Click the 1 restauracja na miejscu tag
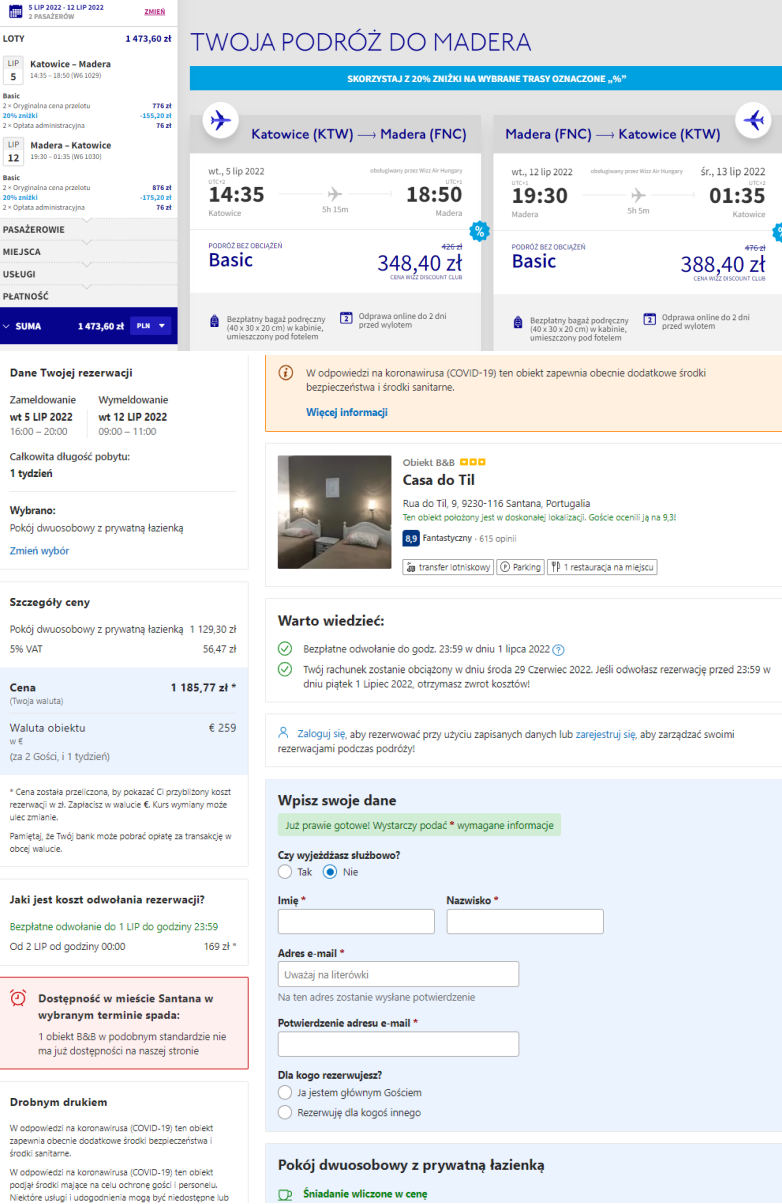The height and width of the screenshot is (1204, 782). tap(602, 567)
